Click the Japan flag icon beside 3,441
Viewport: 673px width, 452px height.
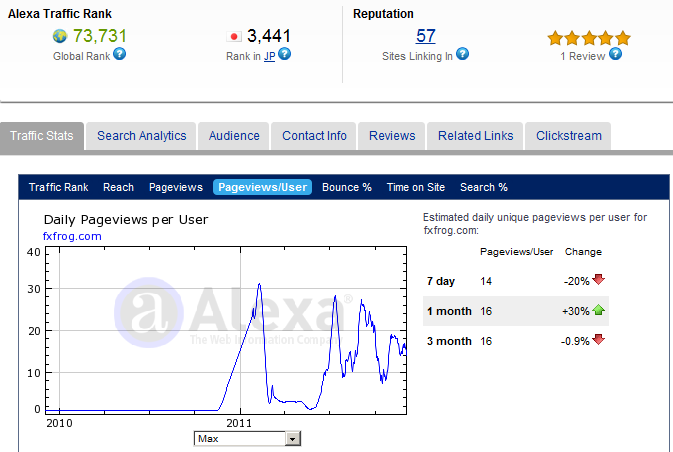(x=236, y=37)
